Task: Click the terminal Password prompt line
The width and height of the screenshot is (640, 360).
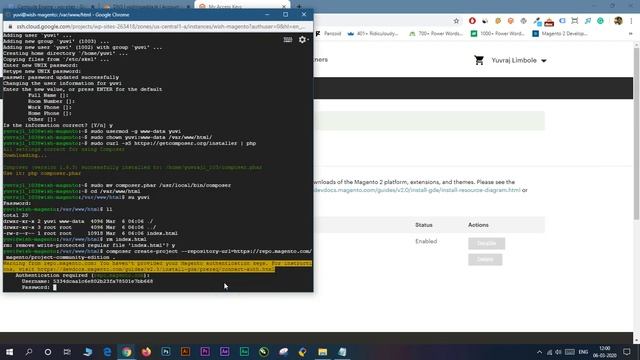Action: [39, 287]
